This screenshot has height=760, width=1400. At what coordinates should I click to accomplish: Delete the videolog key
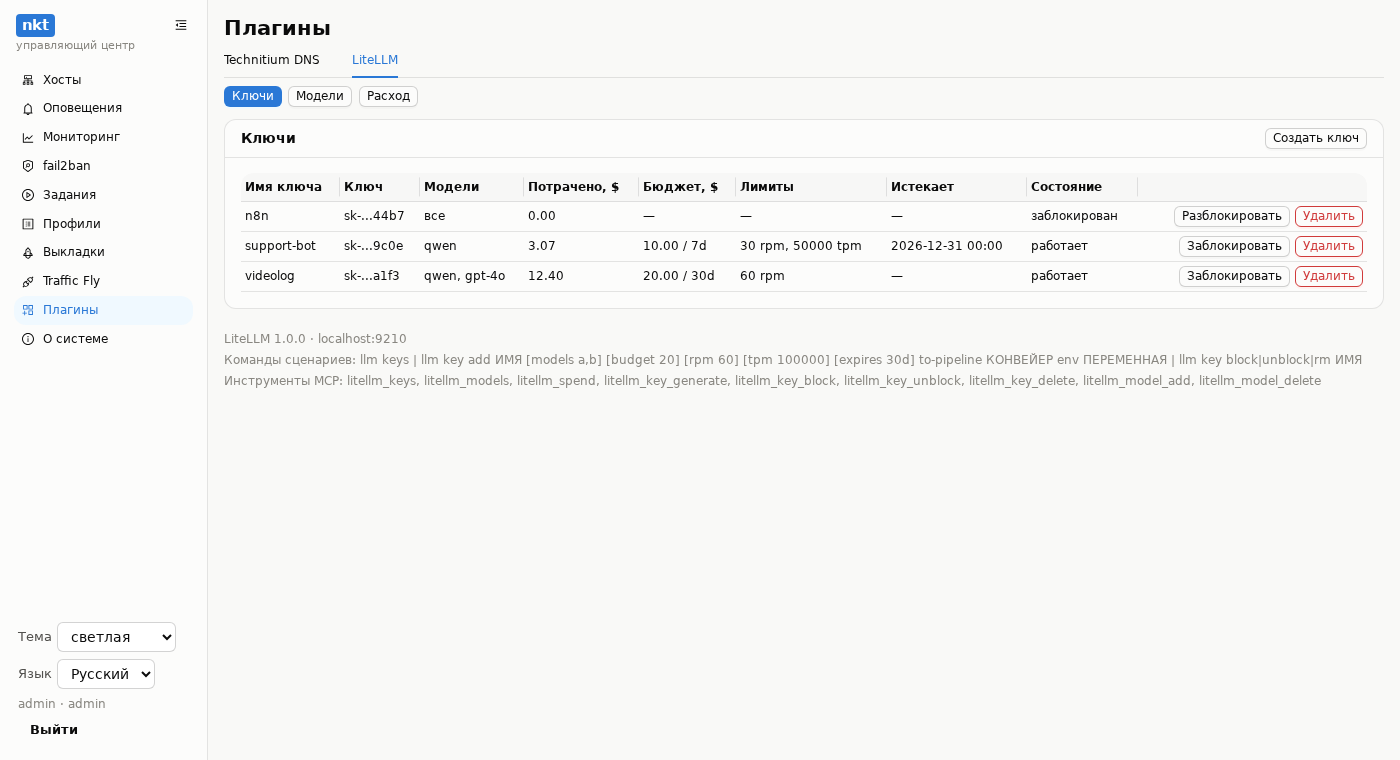1329,276
